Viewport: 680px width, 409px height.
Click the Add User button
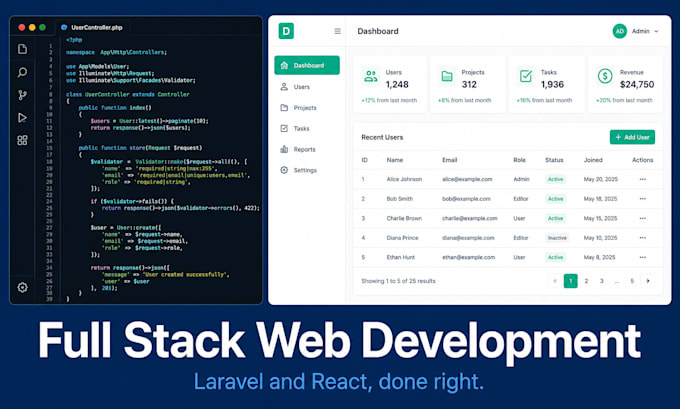tap(632, 137)
